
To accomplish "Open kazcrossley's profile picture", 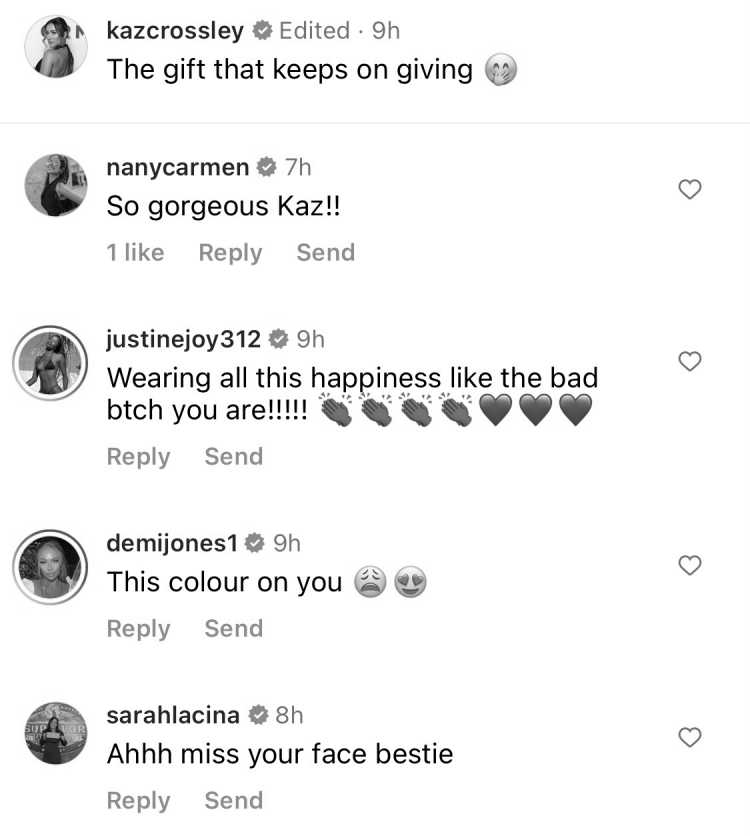I will pos(56,47).
